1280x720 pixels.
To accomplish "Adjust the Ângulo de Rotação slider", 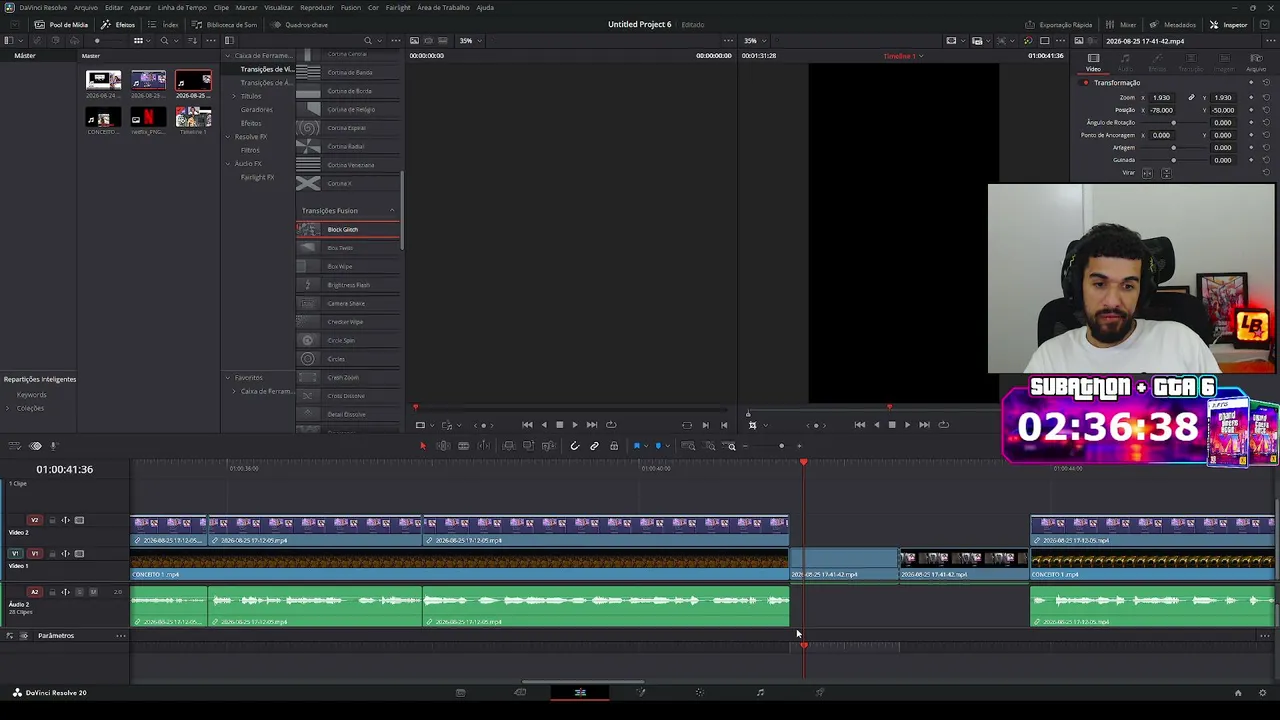I will click(1173, 122).
